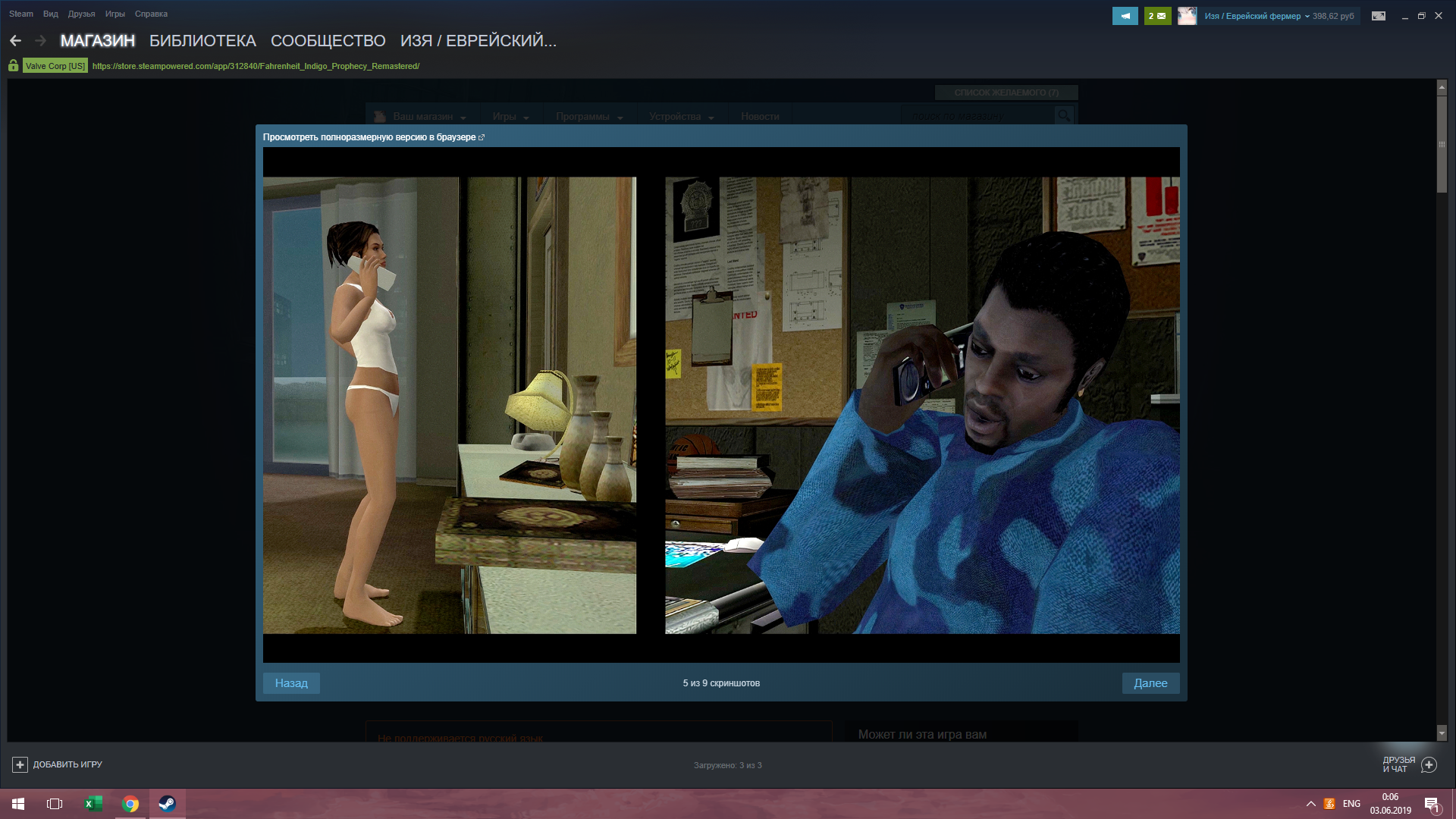Open full-size version in browser link

point(374,137)
